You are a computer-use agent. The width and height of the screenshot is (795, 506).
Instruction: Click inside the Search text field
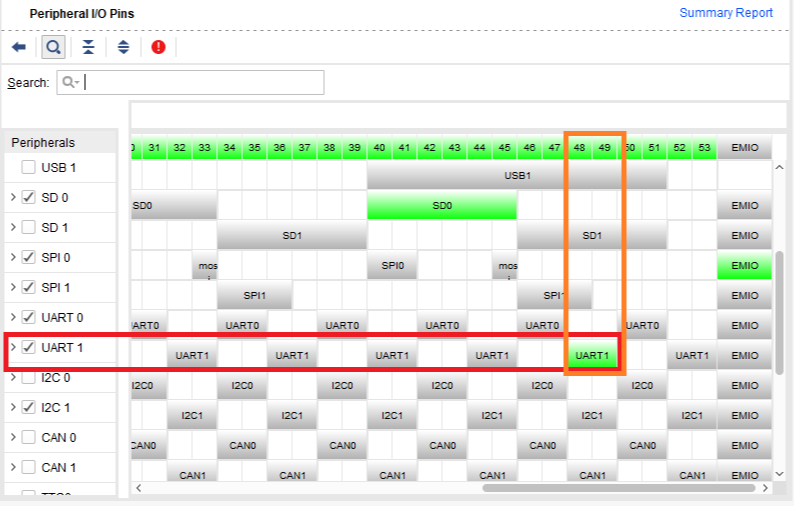(200, 83)
